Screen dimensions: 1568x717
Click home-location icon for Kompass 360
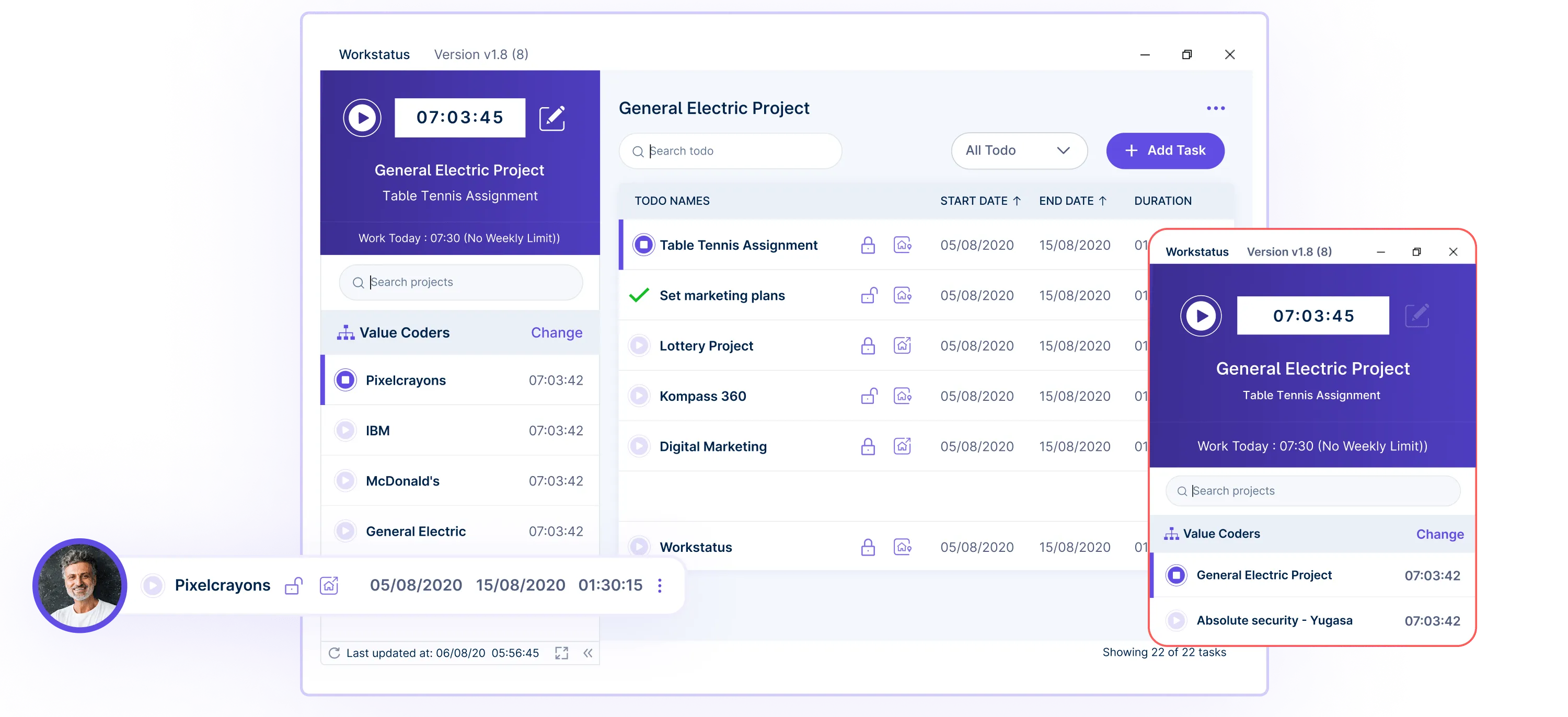902,396
